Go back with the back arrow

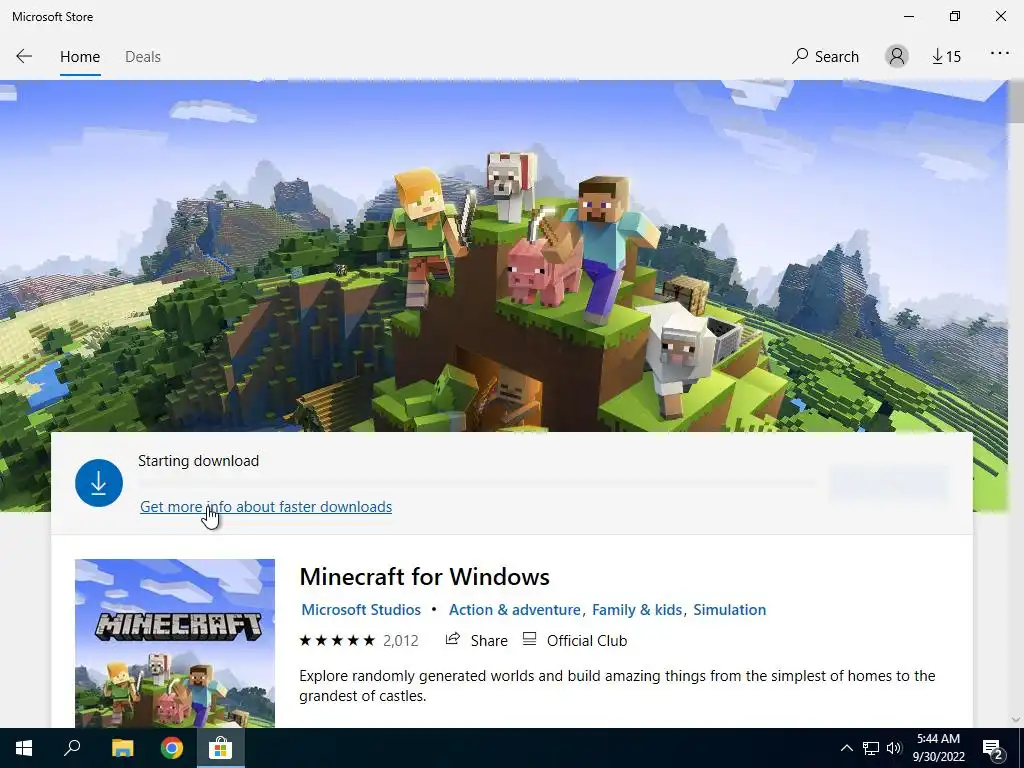(x=24, y=57)
